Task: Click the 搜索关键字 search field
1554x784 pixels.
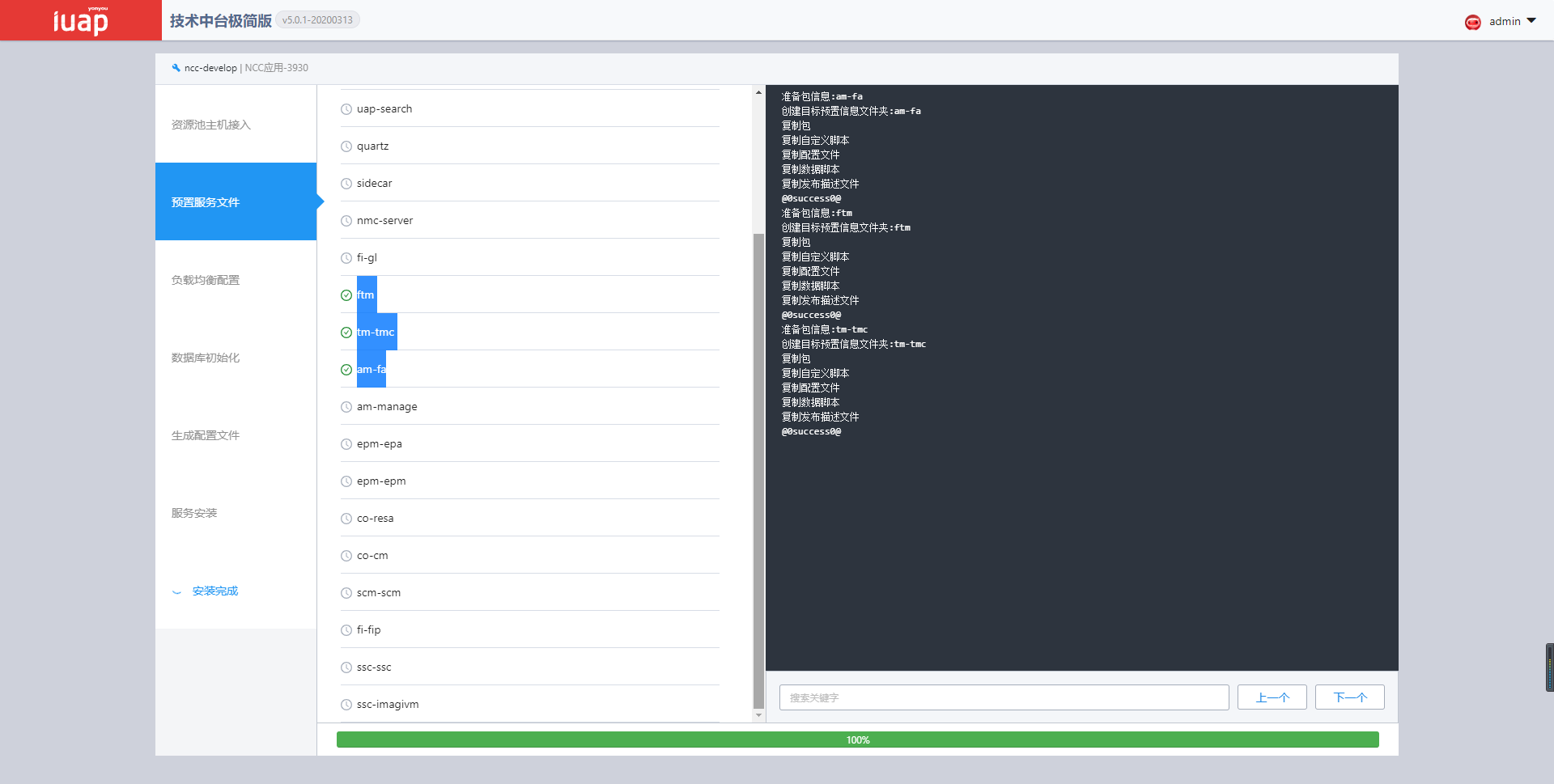Action: (1004, 697)
